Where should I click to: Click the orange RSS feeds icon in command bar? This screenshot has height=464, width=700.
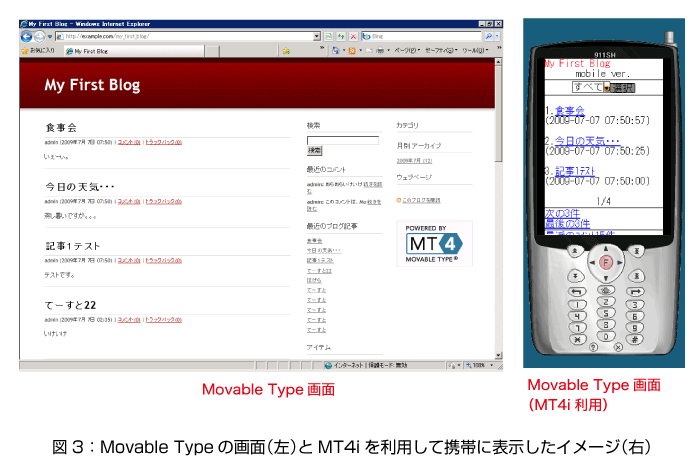tap(352, 51)
